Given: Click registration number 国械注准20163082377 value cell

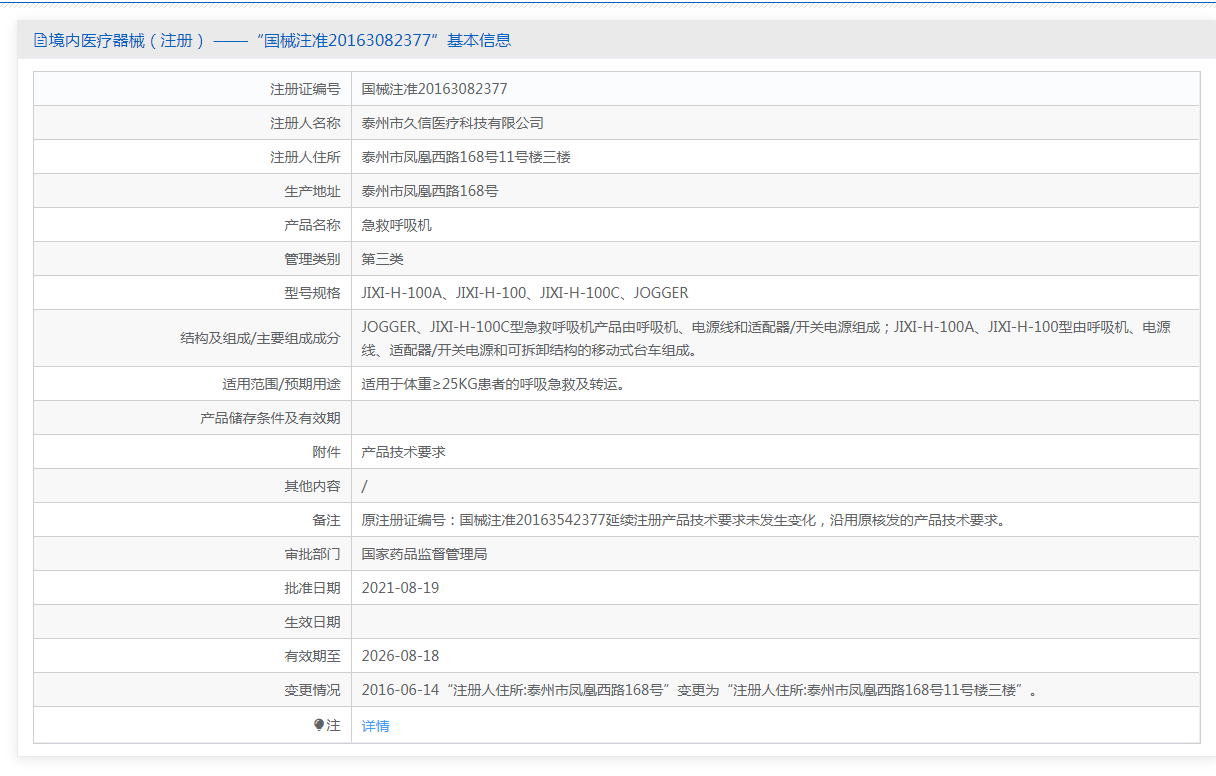Looking at the screenshot, I should pos(434,89).
